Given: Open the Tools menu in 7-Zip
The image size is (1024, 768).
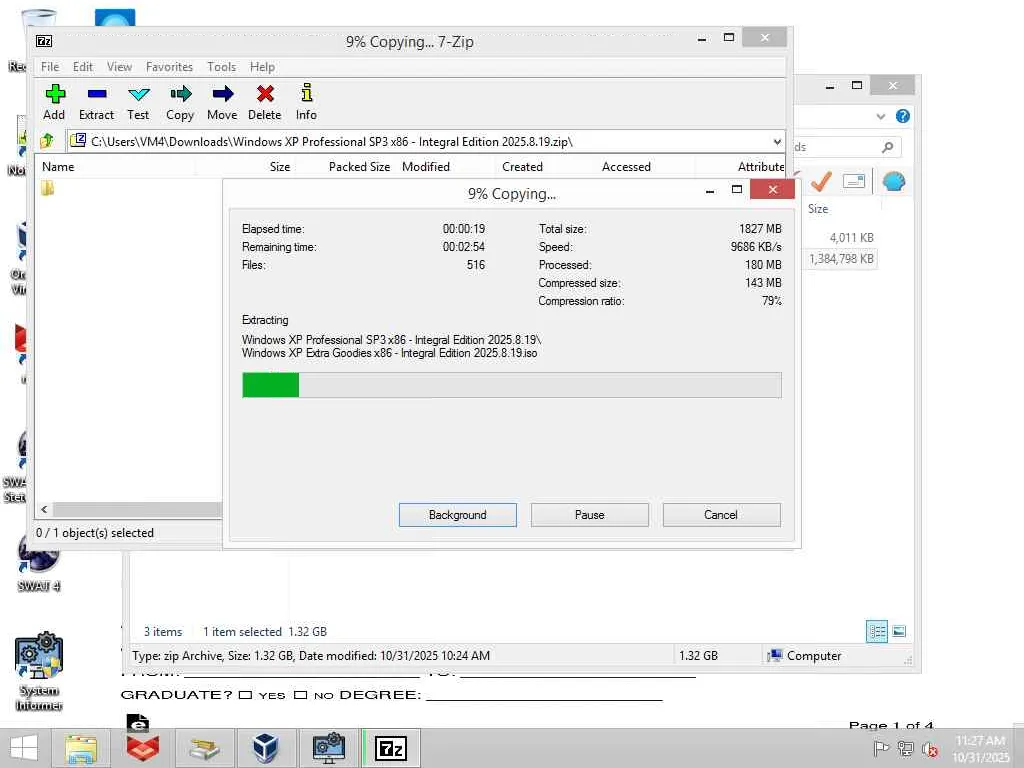Looking at the screenshot, I should [x=221, y=67].
